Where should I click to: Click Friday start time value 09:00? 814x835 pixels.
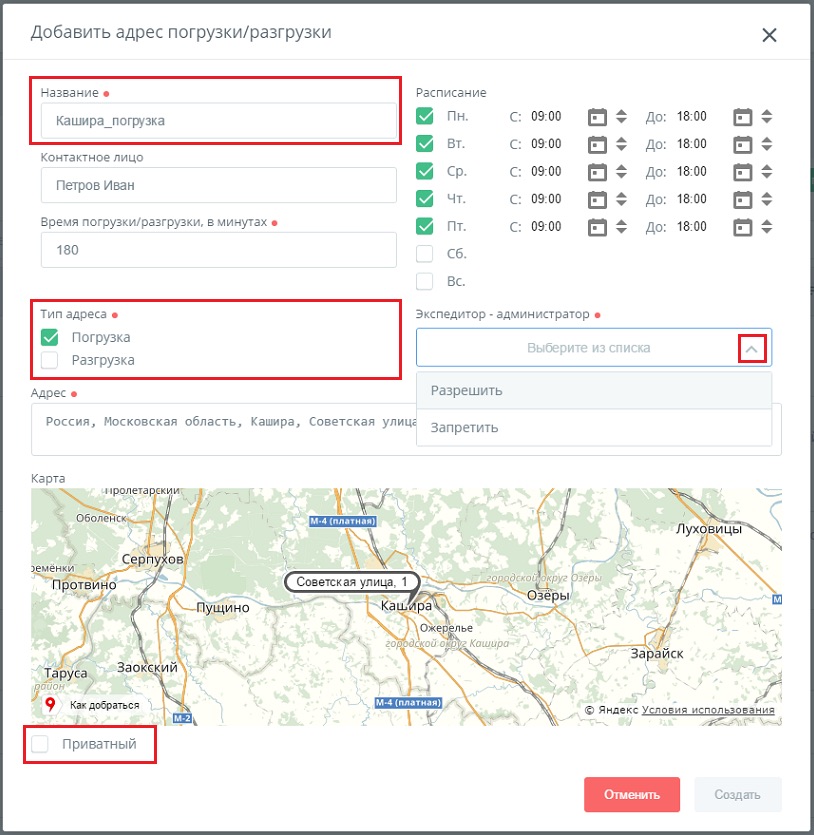[546, 227]
